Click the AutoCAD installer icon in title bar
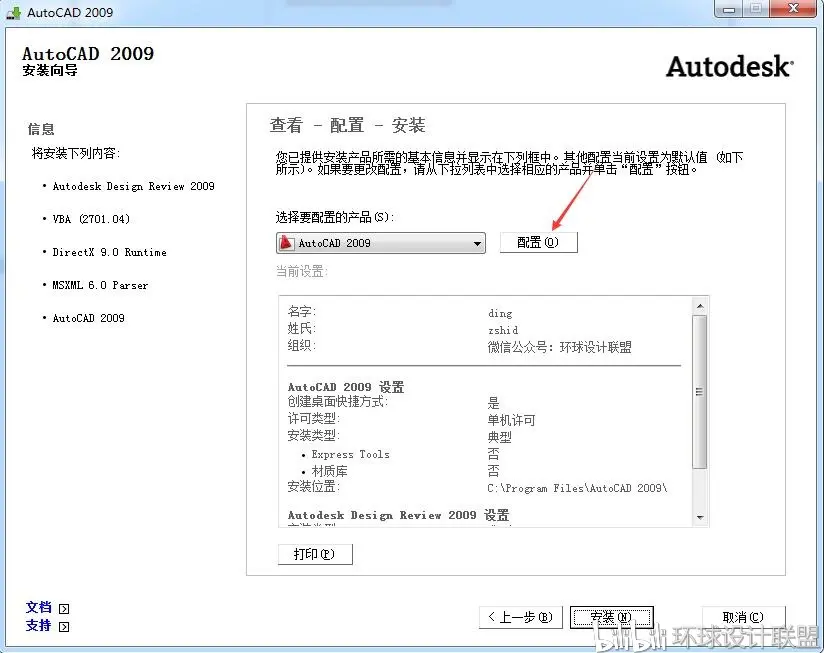Viewport: 824px width, 653px height. tap(13, 13)
